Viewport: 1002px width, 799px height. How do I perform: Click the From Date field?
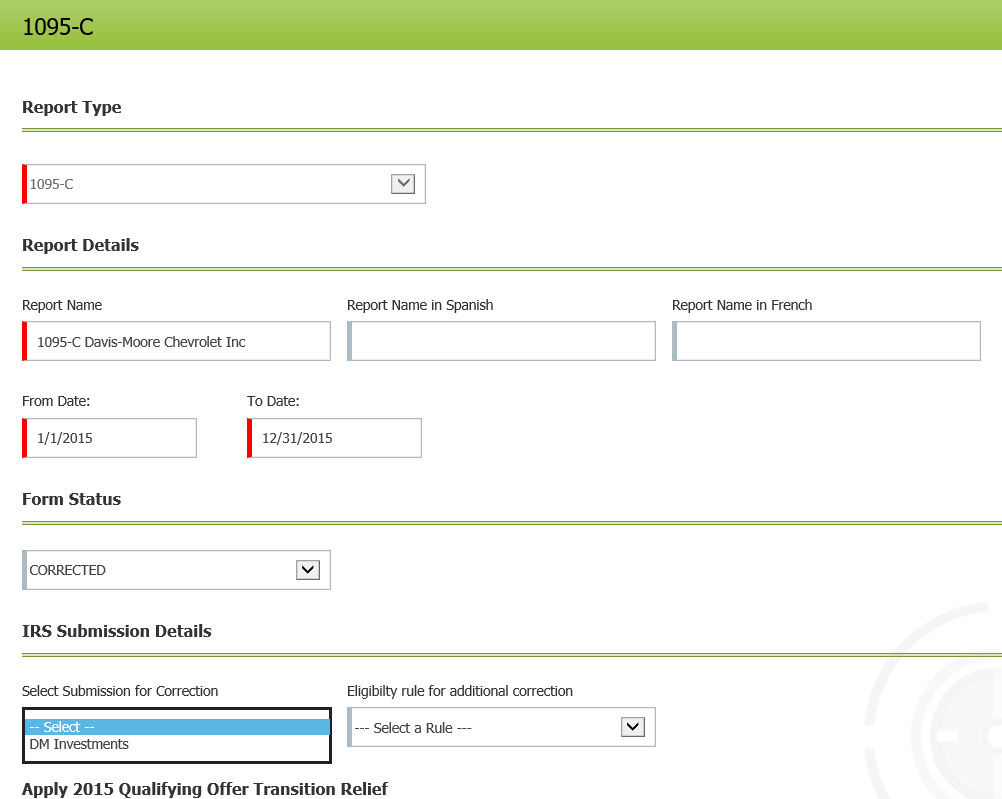(111, 438)
